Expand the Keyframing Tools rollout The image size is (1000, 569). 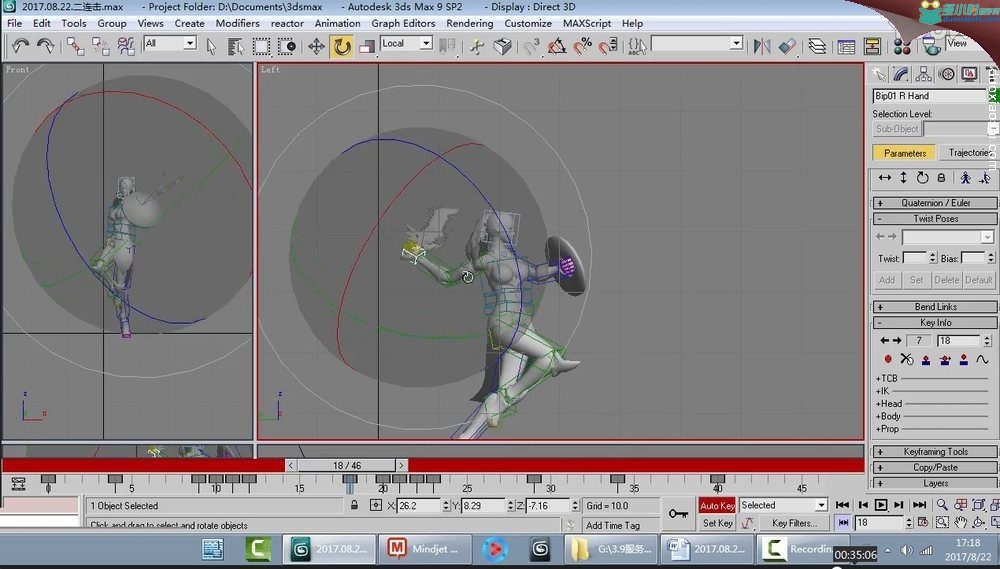(935, 452)
